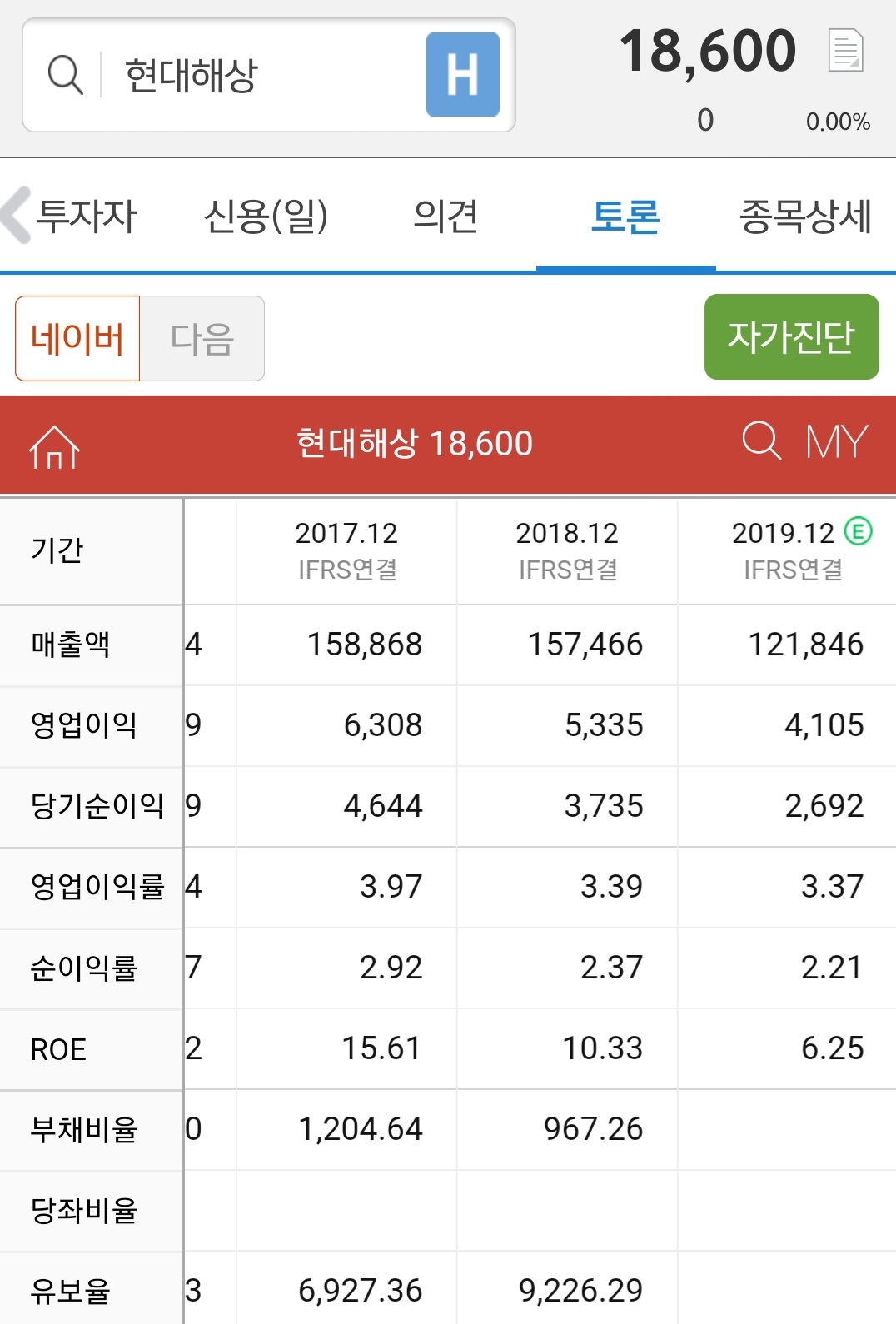The height and width of the screenshot is (1324, 896).
Task: Switch to the 신용(일) tab
Action: tap(266, 216)
